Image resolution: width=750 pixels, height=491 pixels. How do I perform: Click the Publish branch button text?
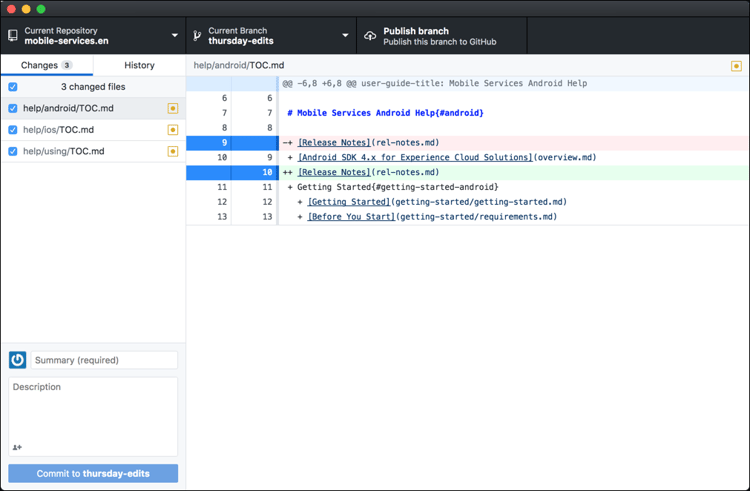(416, 31)
